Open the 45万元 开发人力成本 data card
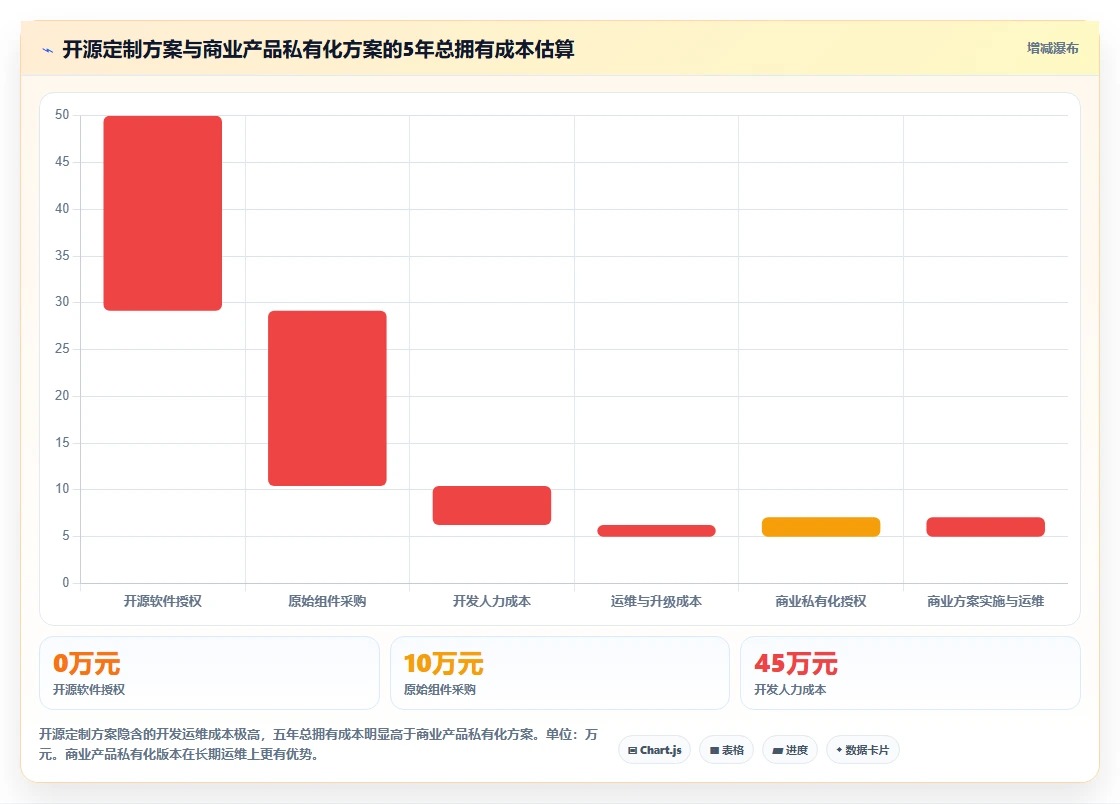Screen dimensions: 1120x804 (910, 673)
